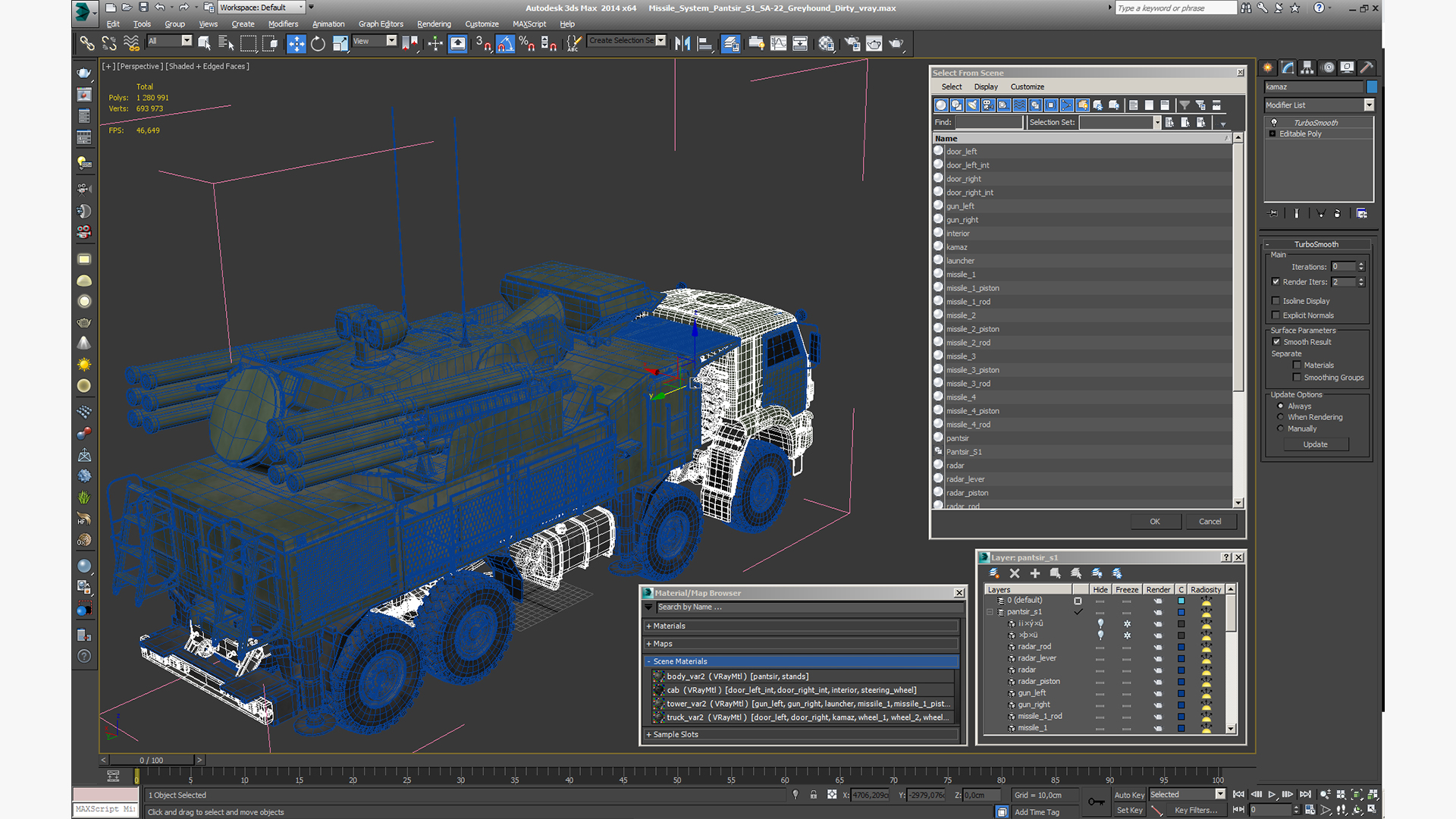1456x819 pixels.
Task: Open the MAXScript menu
Action: 529,24
